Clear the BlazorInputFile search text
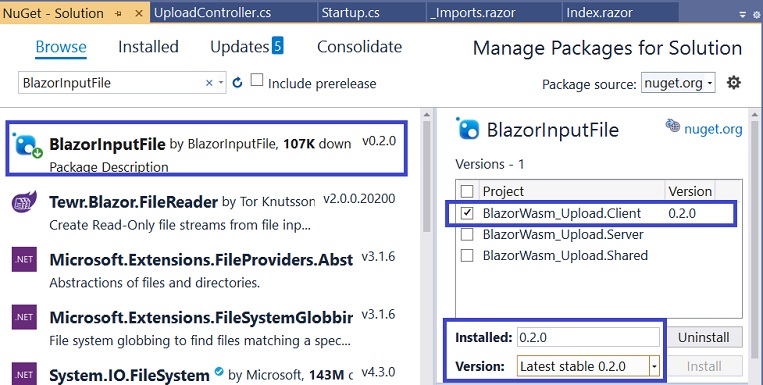 coord(209,83)
